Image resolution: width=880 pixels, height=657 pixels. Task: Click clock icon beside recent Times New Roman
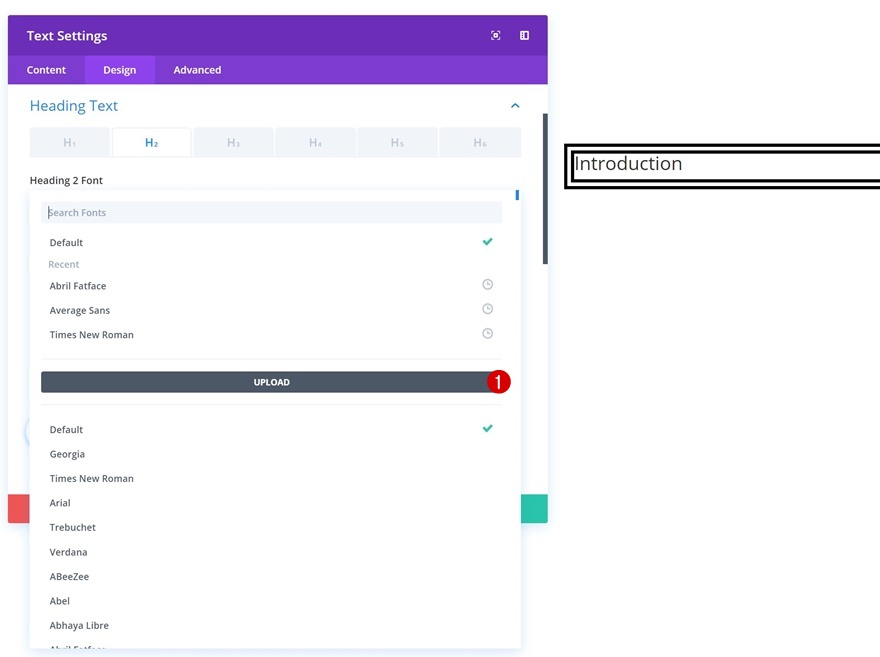488,333
